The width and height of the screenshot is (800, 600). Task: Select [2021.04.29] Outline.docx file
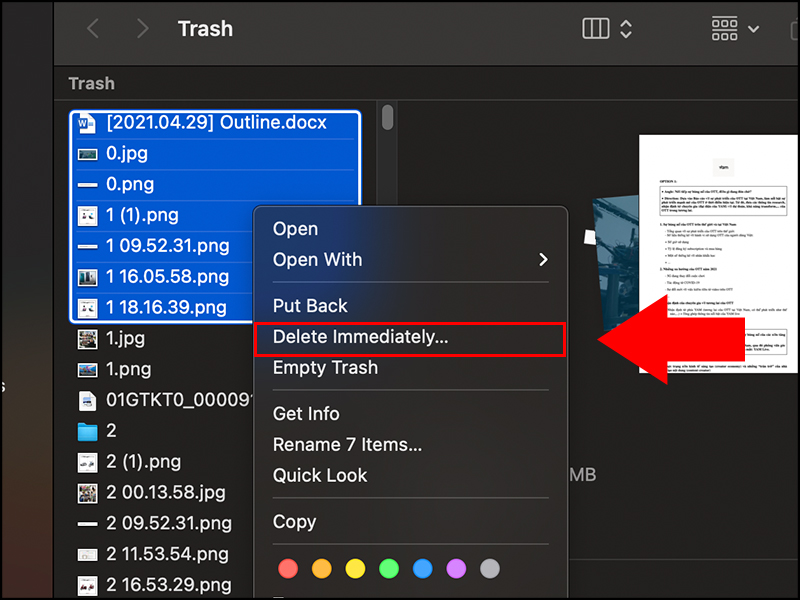(215, 123)
